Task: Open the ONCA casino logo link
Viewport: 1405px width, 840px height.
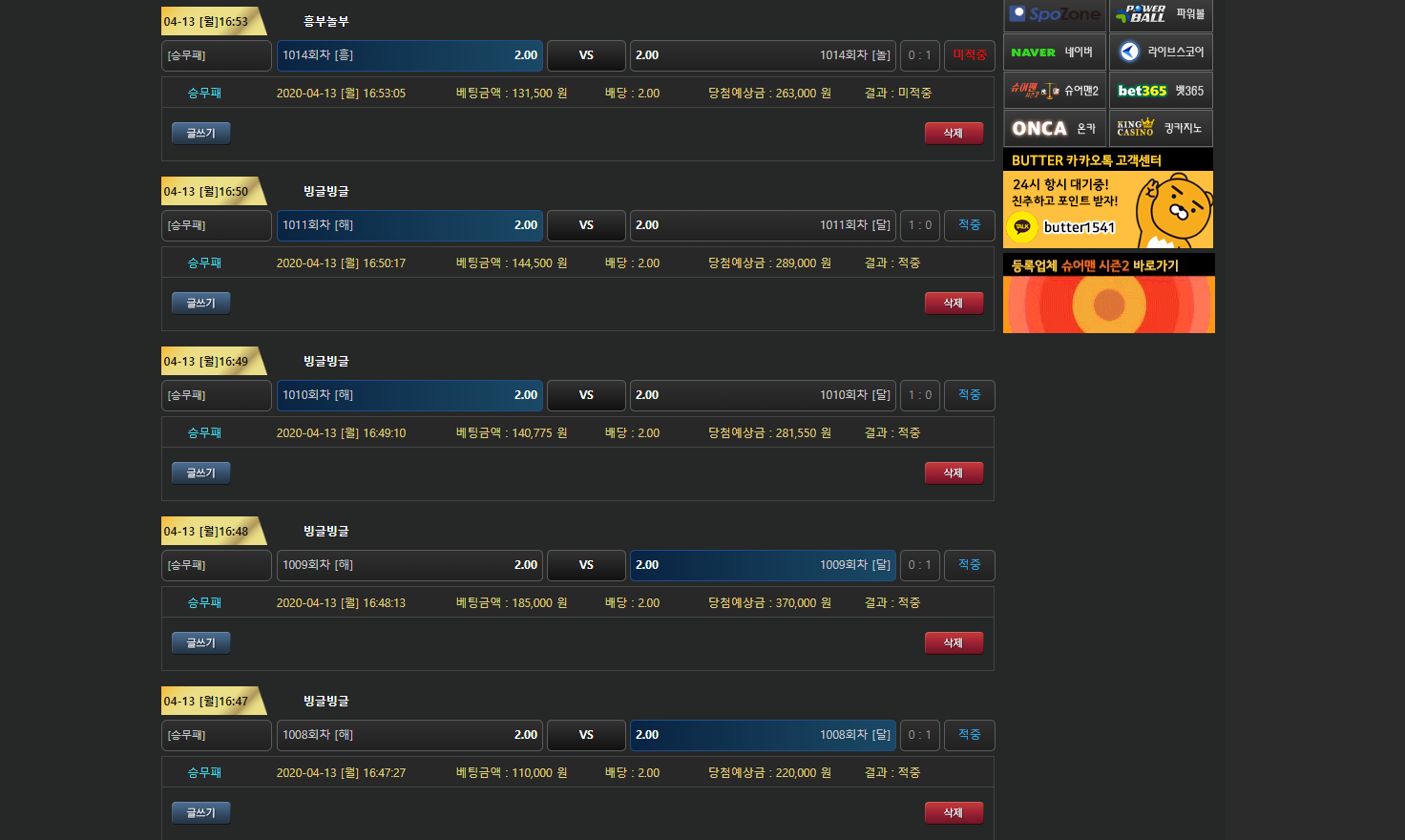Action: [x=1055, y=128]
